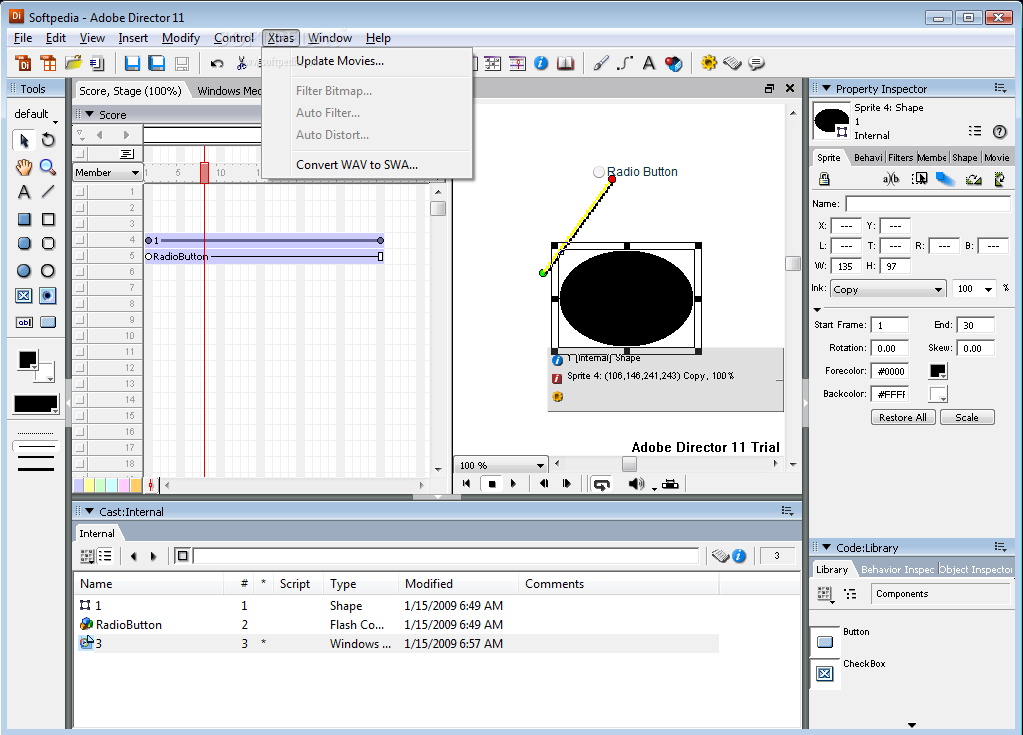Select the Field tool

(x=24, y=322)
